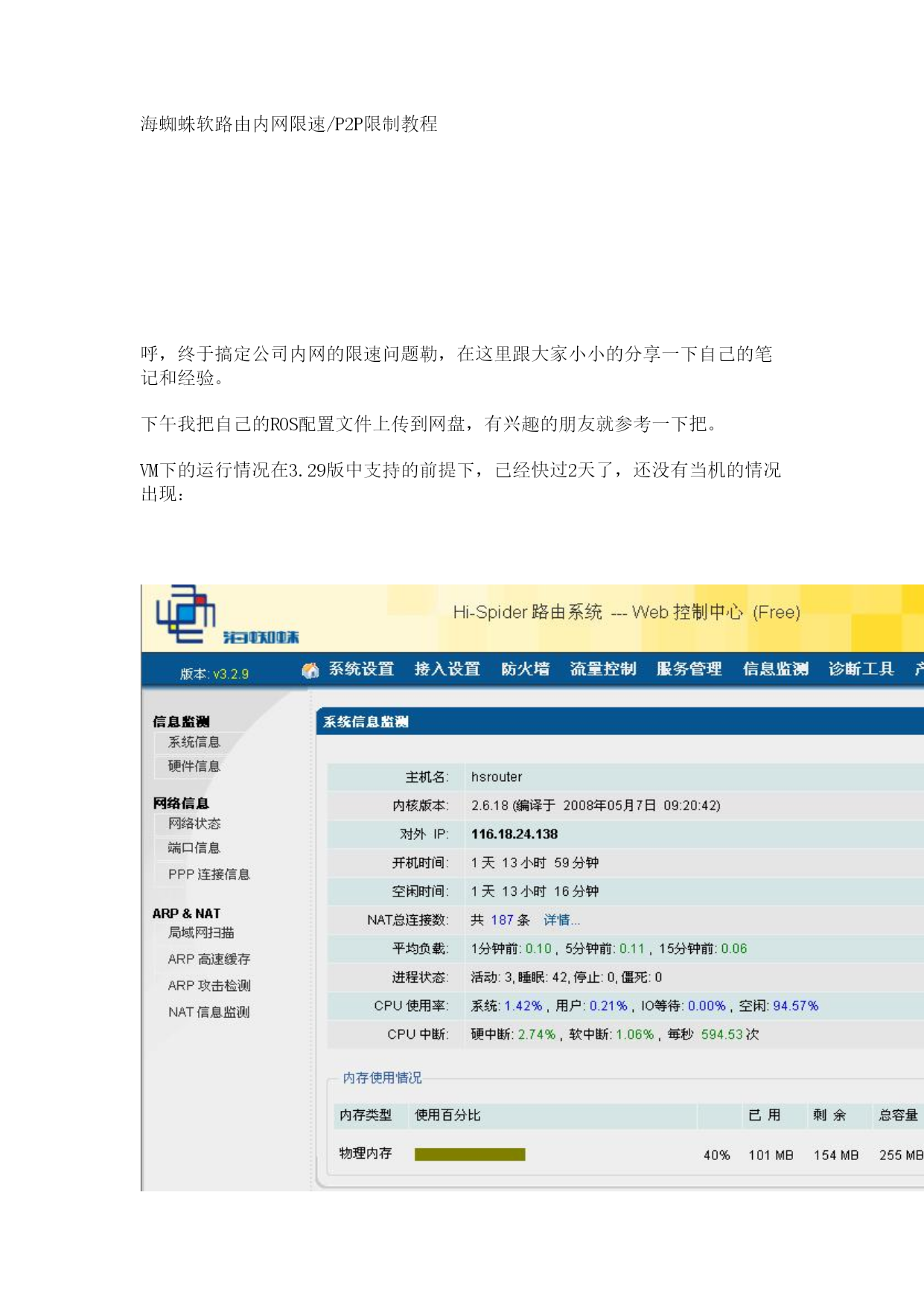Click the interrupts per second value 594.53
The width and height of the screenshot is (924, 1306).
721,1035
